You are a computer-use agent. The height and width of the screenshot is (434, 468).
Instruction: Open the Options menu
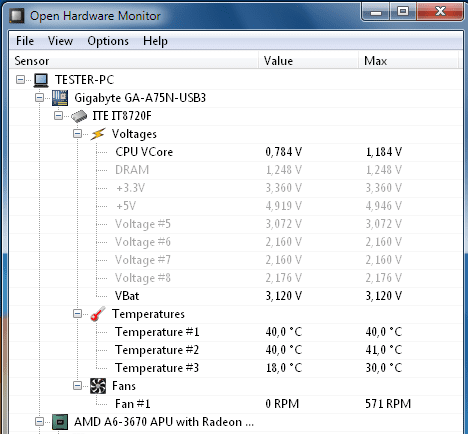(x=108, y=41)
